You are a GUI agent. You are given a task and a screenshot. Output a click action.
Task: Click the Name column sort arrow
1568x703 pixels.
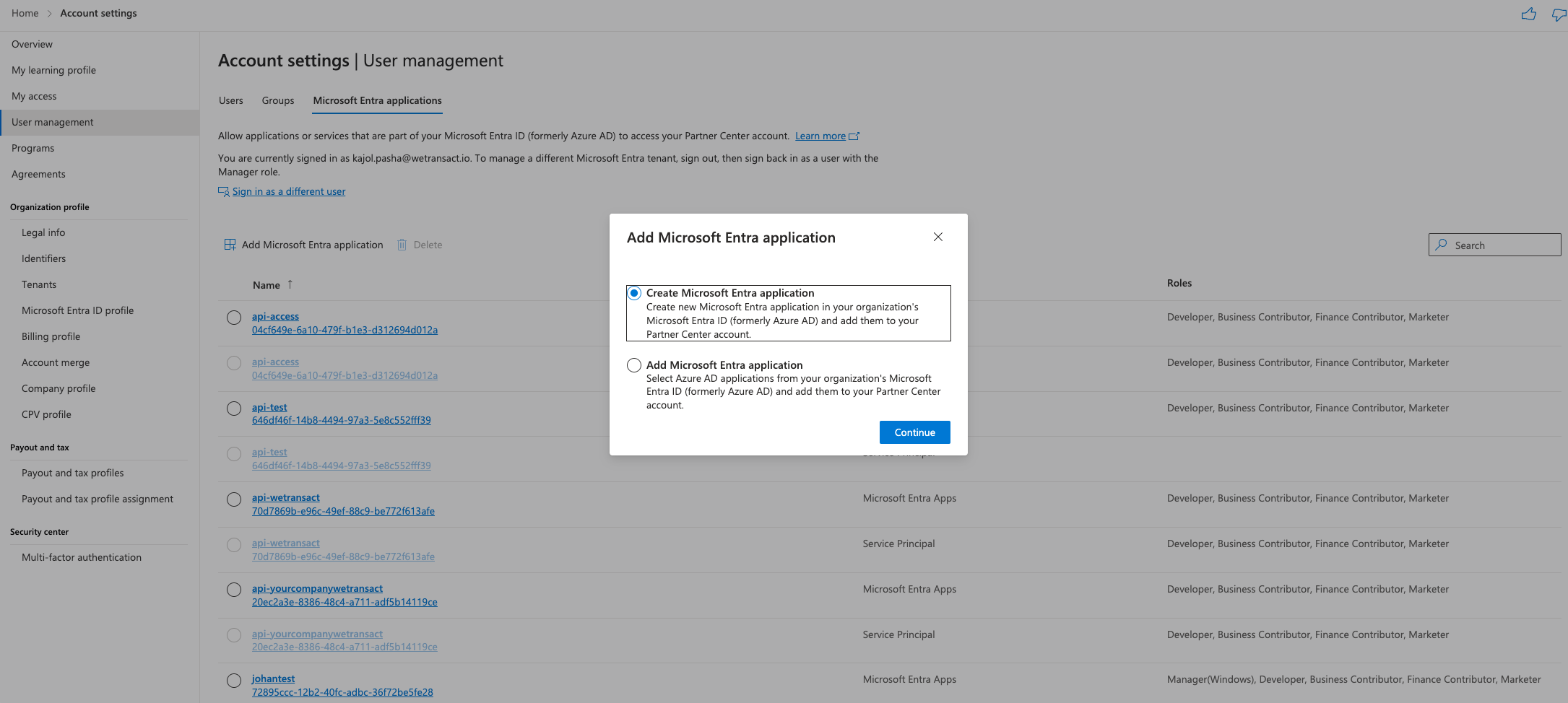[x=290, y=284]
